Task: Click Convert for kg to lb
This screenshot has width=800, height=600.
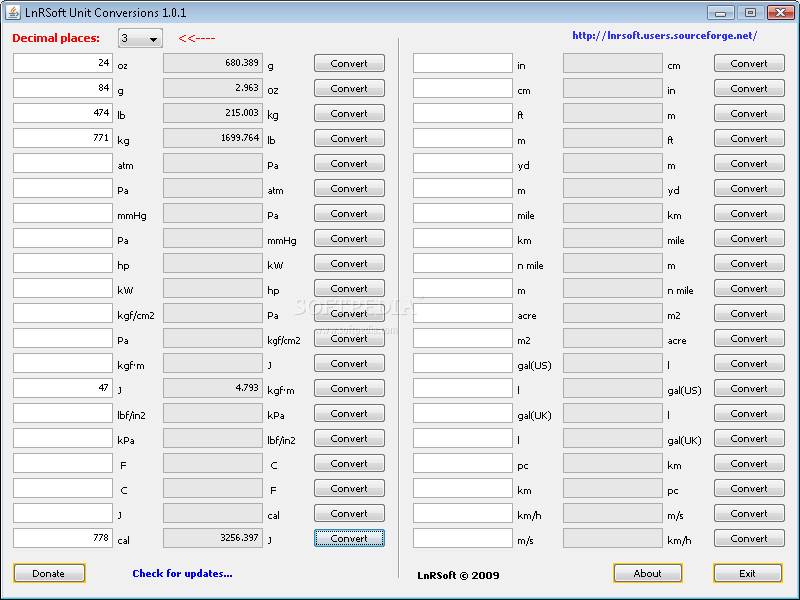Action: (x=349, y=138)
